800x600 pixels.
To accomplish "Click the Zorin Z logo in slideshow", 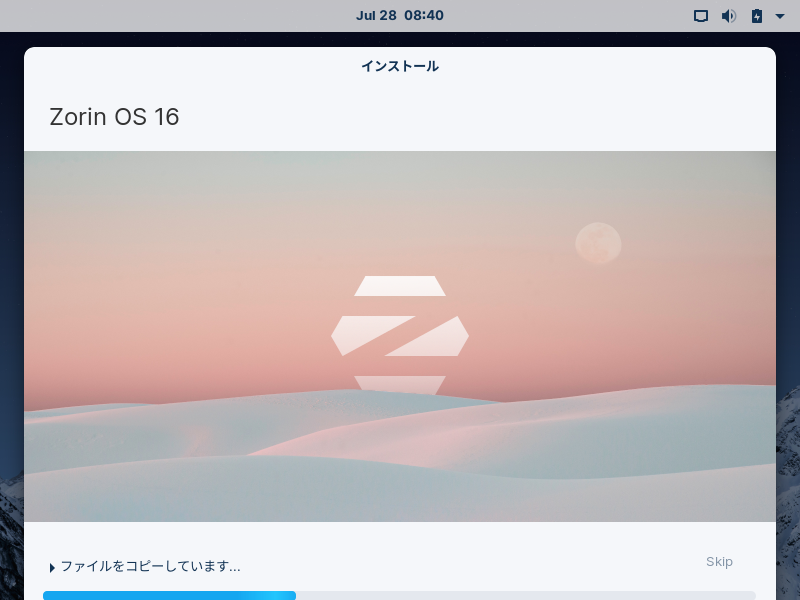I will click(400, 335).
